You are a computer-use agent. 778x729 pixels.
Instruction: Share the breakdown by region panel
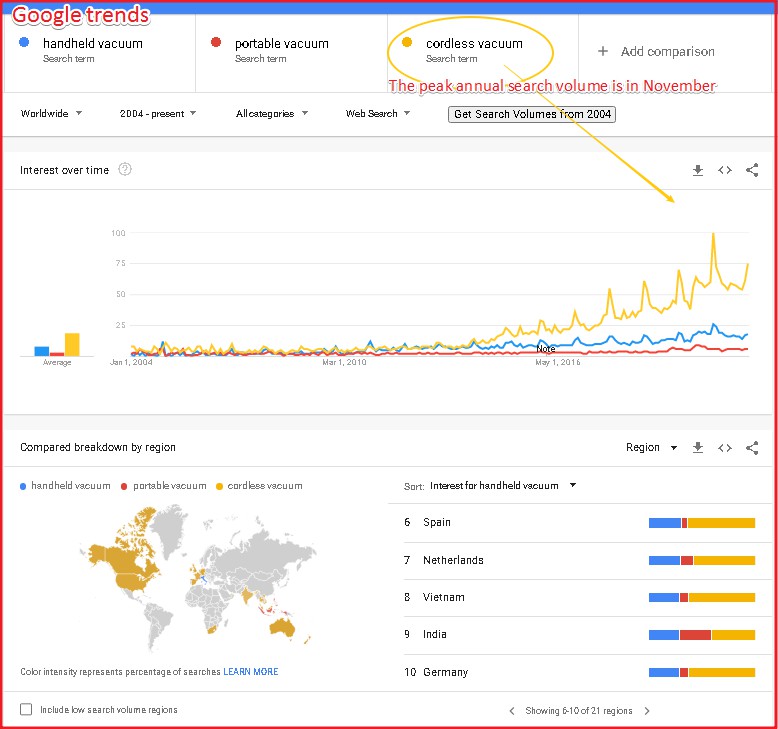point(752,448)
